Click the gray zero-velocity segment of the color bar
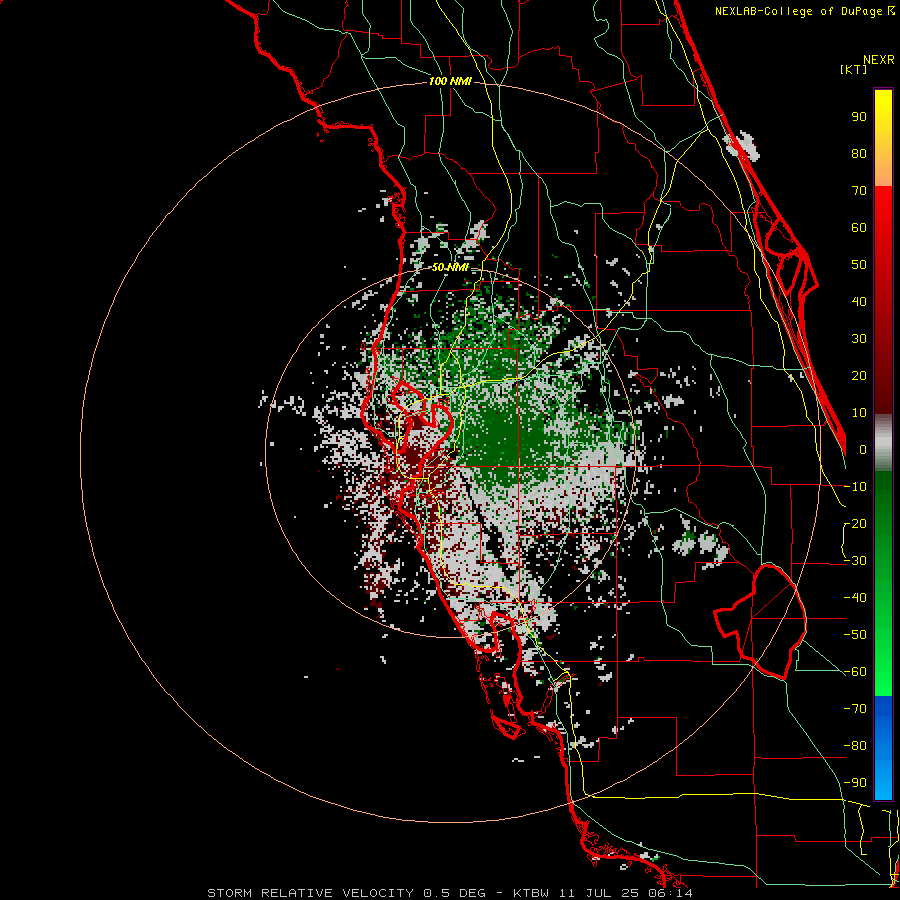 pos(883,443)
